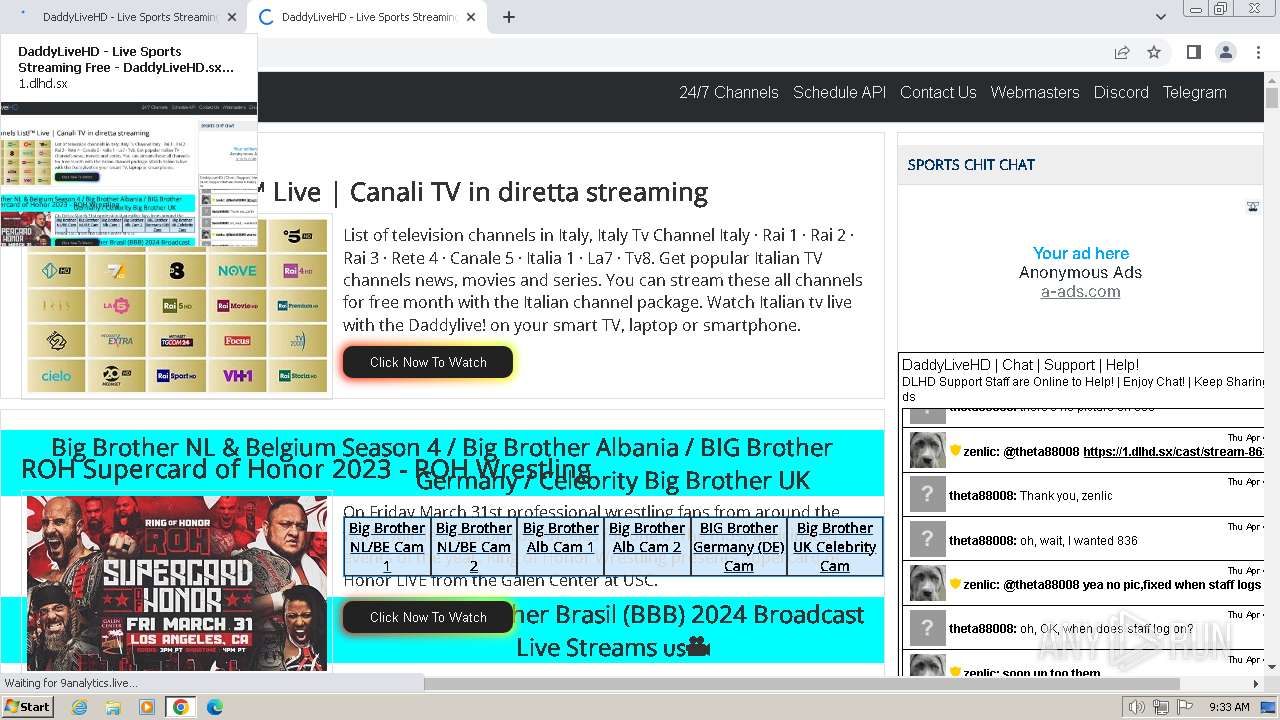Click the NOVE channel logo

[x=237, y=270]
